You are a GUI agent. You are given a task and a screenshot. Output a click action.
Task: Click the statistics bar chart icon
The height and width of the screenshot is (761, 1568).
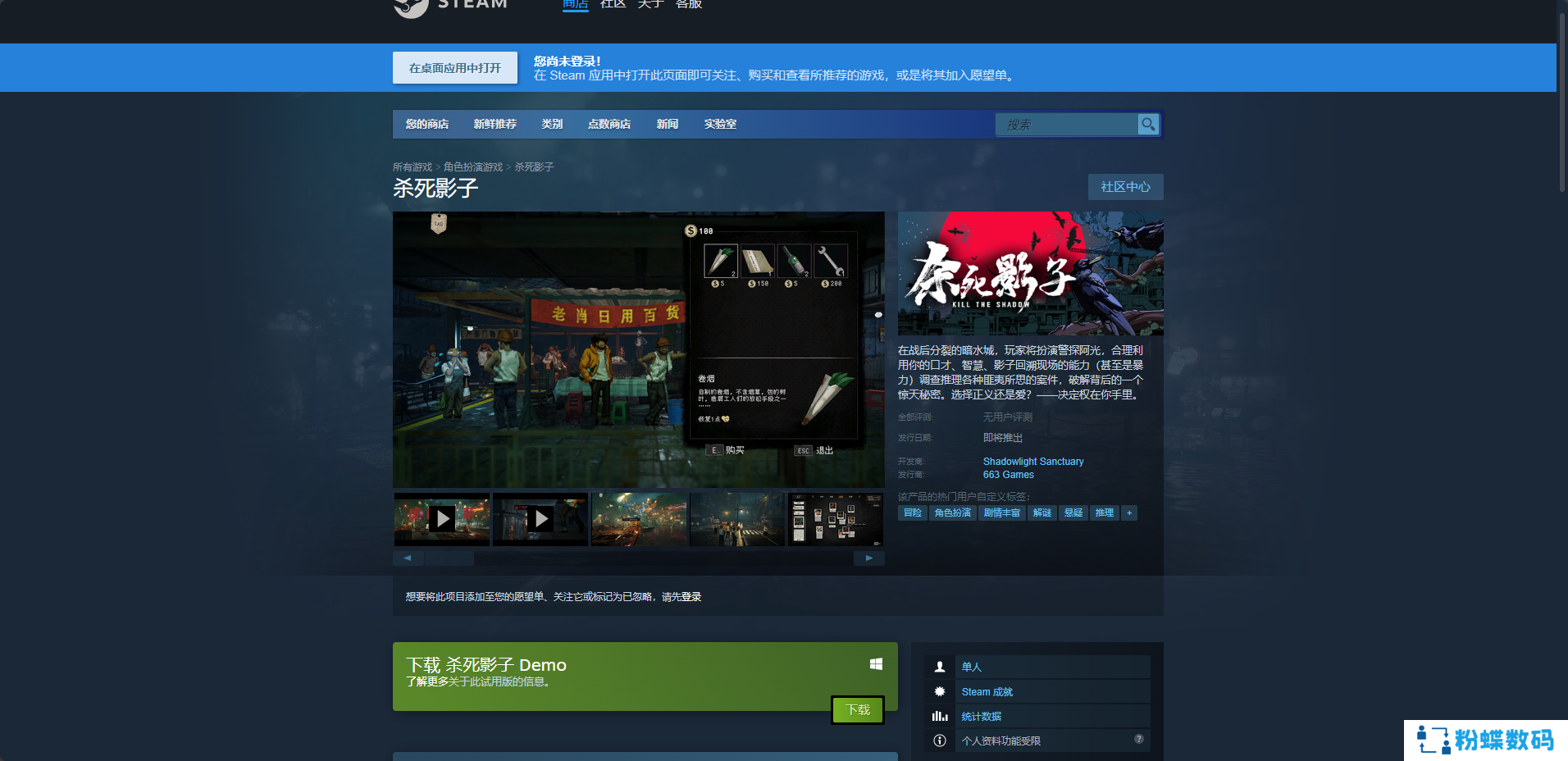[x=940, y=716]
